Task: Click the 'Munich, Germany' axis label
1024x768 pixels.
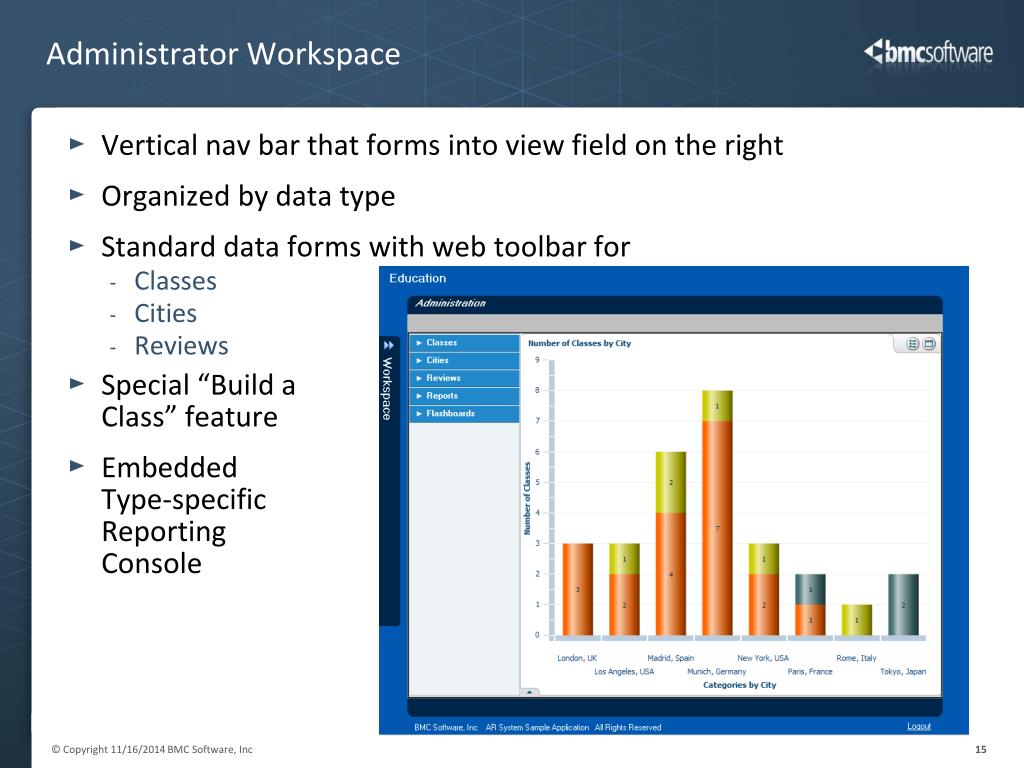Action: 716,671
